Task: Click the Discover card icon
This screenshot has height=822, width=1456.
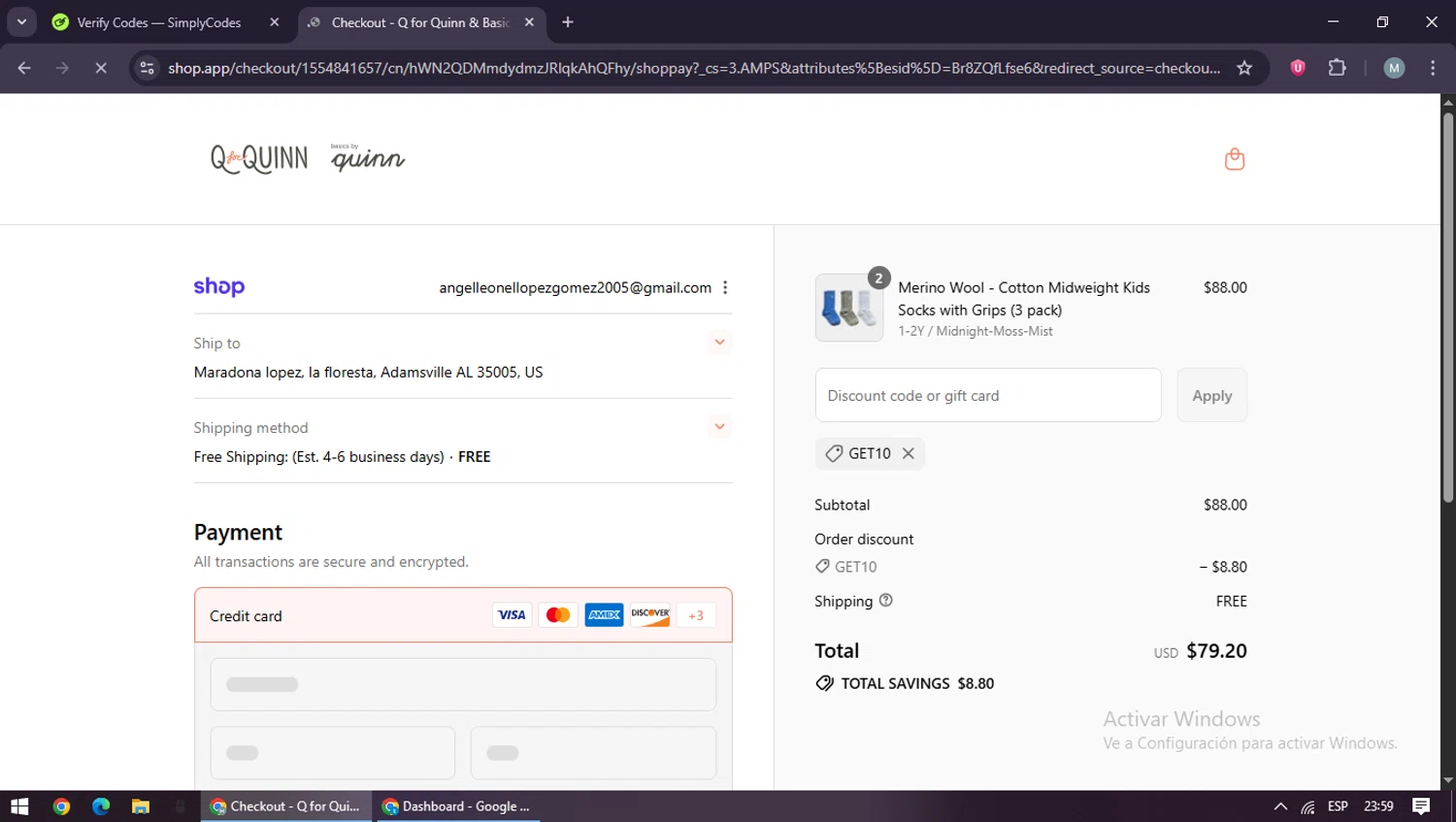Action: tap(650, 615)
